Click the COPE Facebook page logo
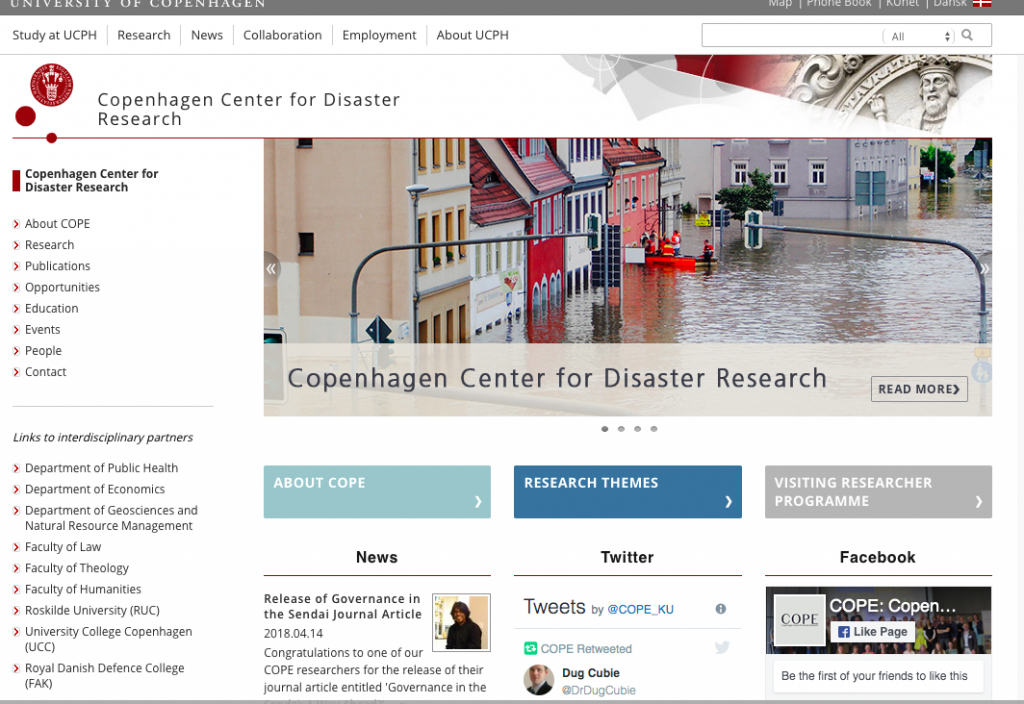The image size is (1024, 704). (x=799, y=619)
